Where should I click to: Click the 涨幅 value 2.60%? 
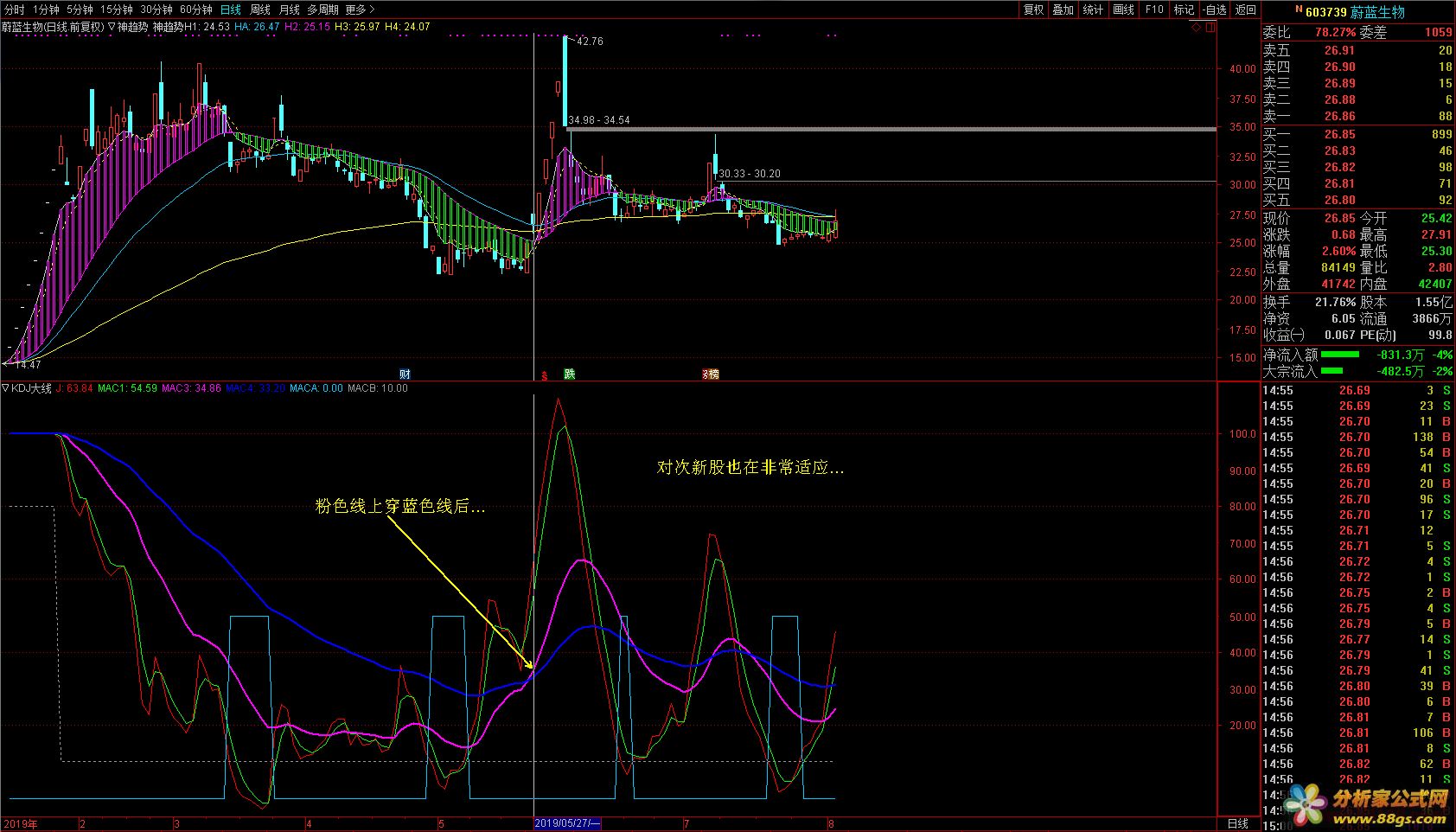pyautogui.click(x=1338, y=252)
